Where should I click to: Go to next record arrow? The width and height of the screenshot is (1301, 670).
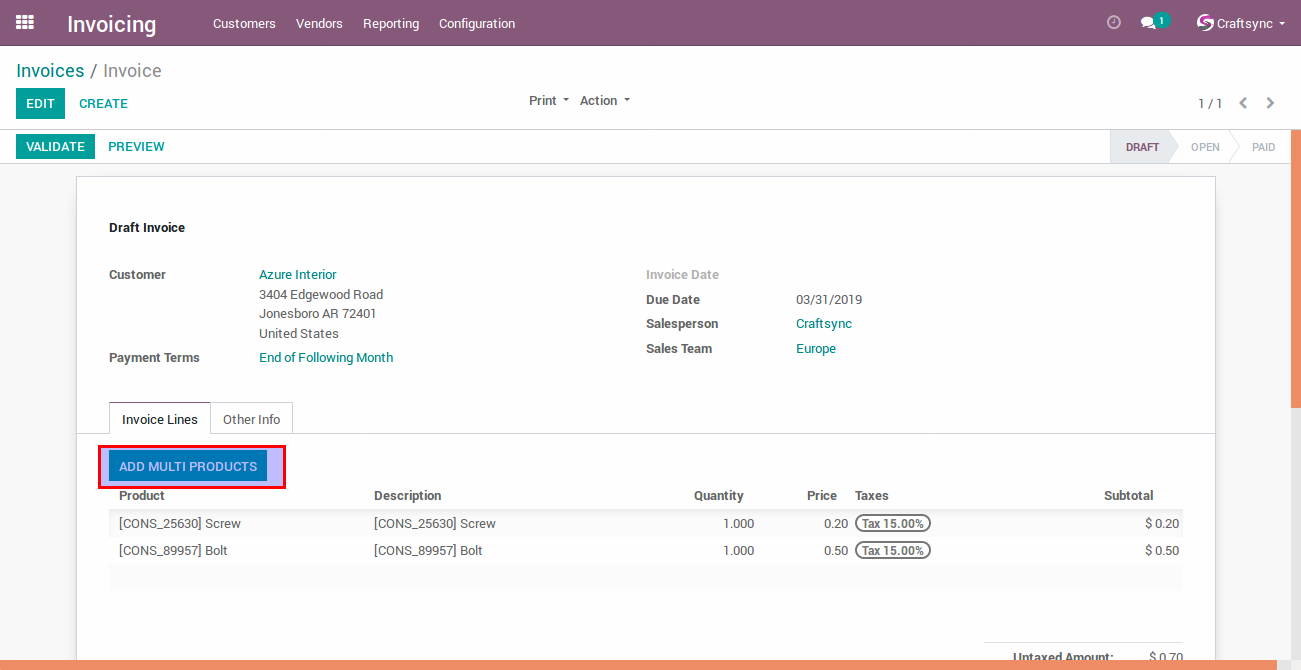1270,103
